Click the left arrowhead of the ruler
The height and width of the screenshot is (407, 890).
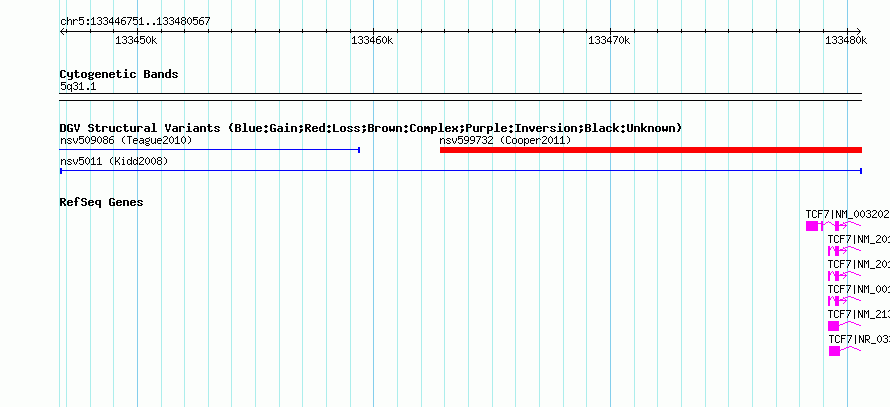62,31
